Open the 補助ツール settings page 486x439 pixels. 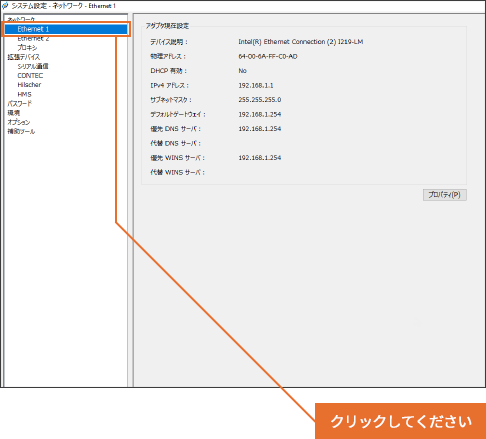pos(21,132)
